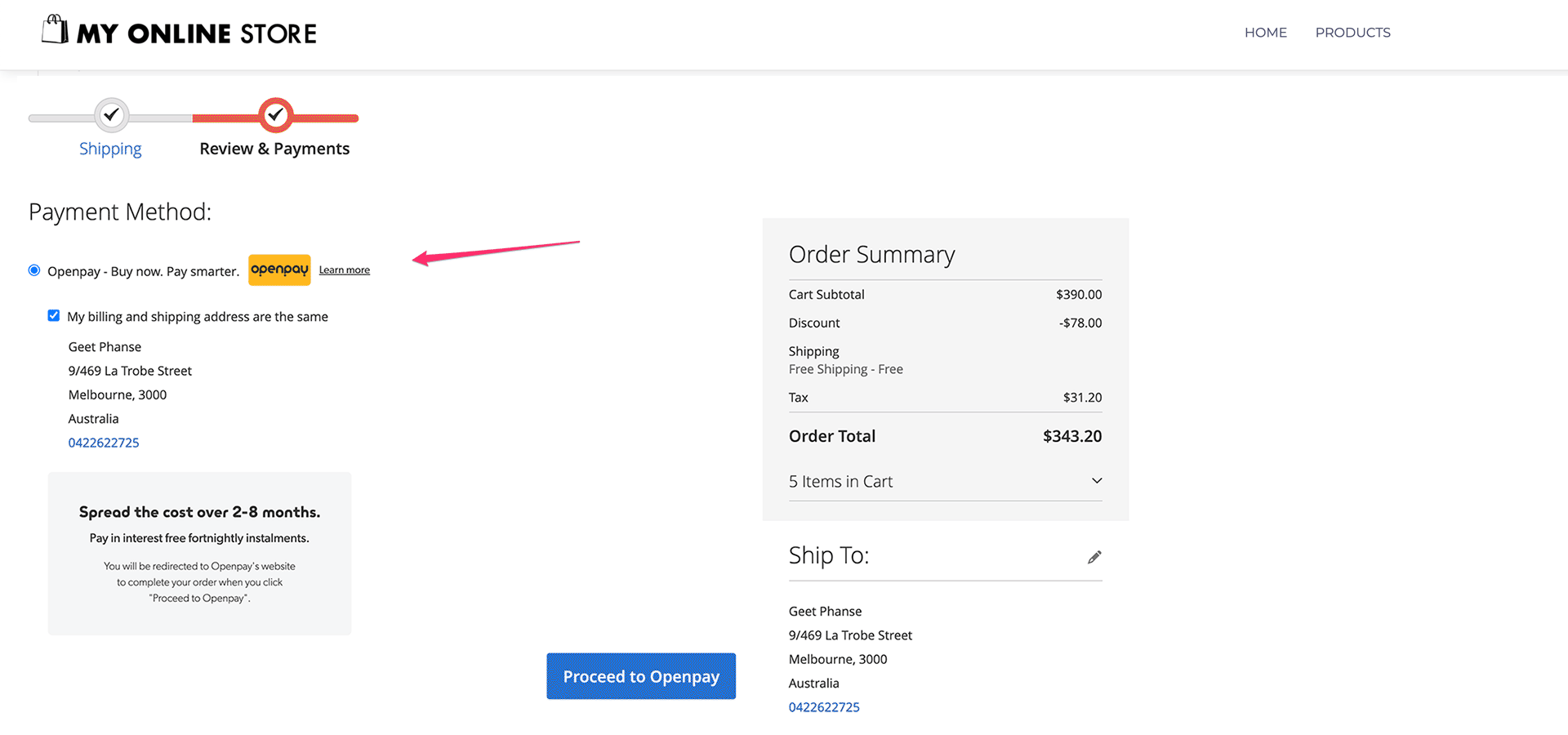Select the Openpay payment method radio button
Image resolution: width=1568 pixels, height=735 pixels.
coord(33,269)
